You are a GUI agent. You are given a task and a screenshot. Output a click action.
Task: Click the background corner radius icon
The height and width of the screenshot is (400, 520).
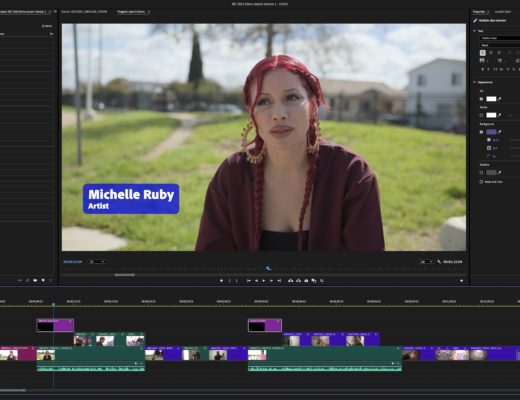(x=489, y=156)
